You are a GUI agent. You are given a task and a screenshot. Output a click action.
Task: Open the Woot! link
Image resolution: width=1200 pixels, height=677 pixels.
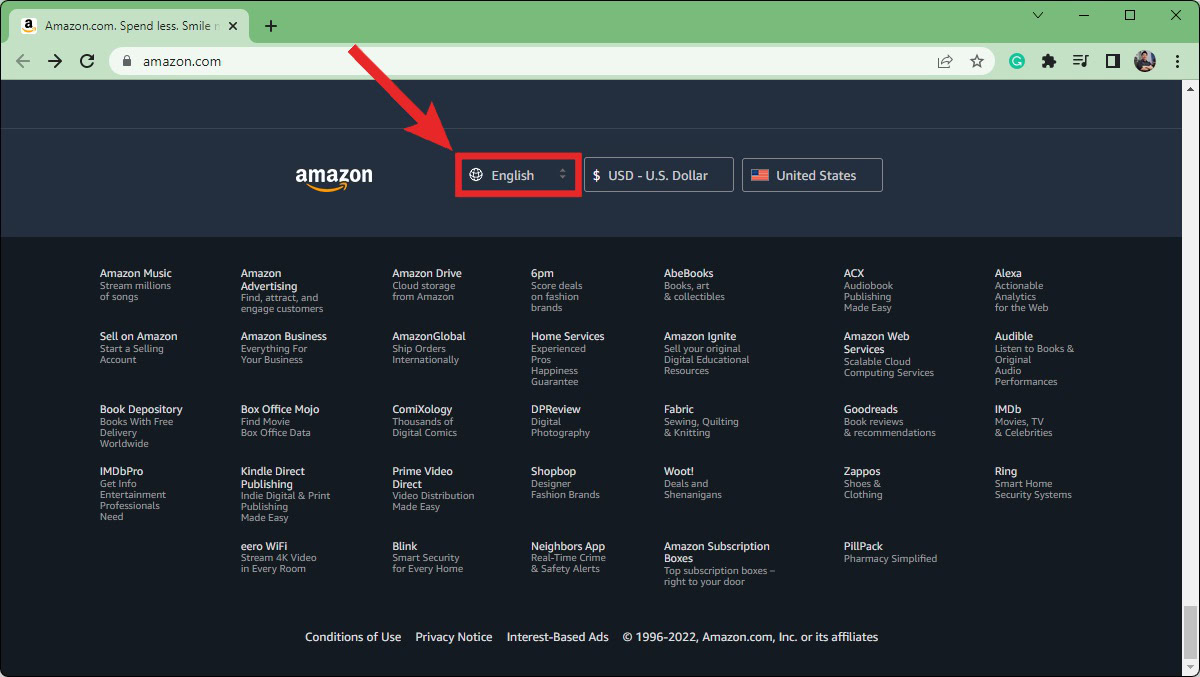[x=679, y=471]
